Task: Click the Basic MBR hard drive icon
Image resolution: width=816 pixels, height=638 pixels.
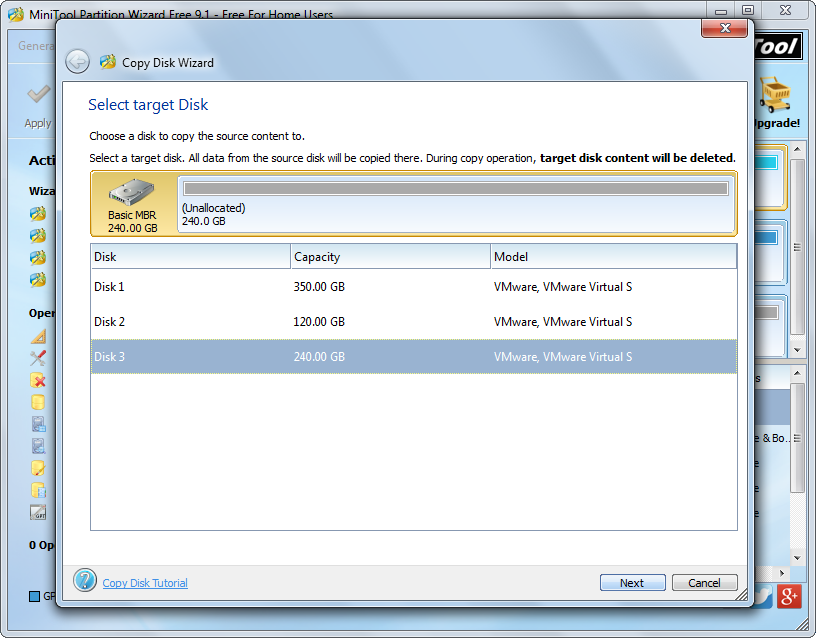Action: coord(132,192)
